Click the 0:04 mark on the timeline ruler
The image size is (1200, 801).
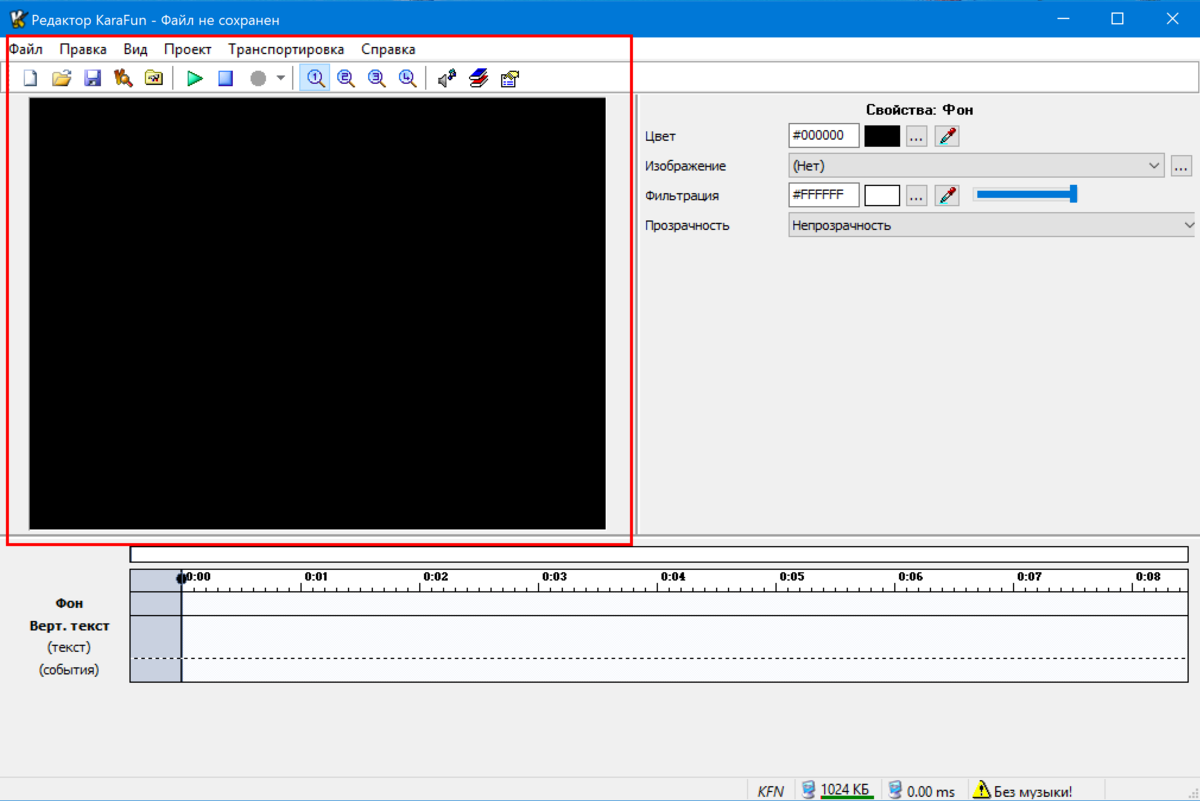[x=673, y=577]
